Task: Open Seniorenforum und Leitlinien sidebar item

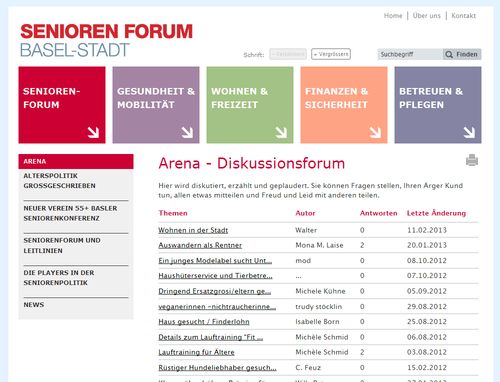Action: click(x=62, y=245)
